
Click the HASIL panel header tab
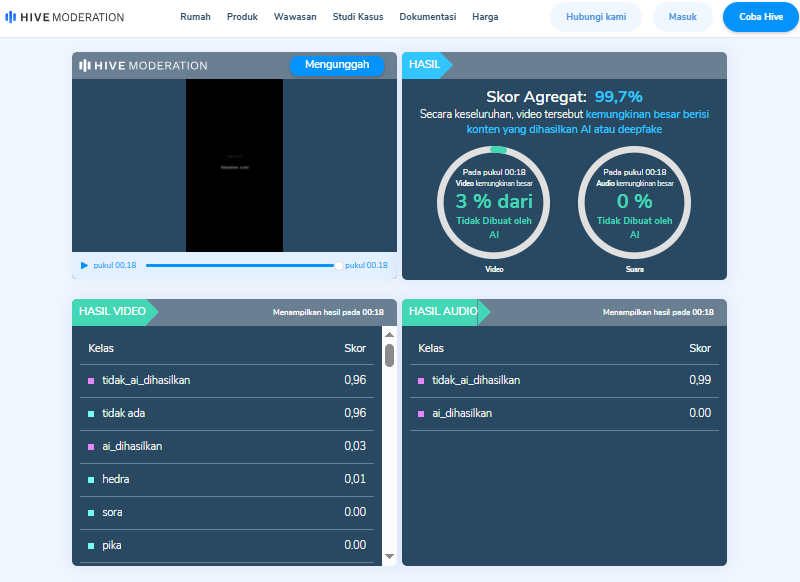coord(427,65)
